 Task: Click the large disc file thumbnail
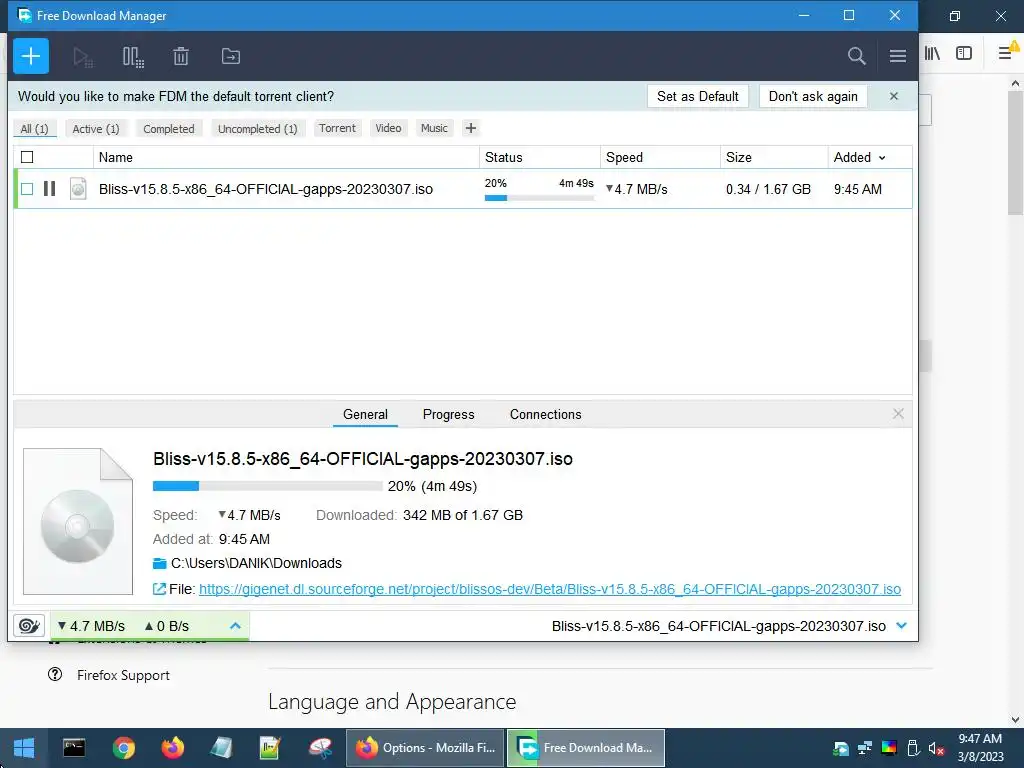[x=78, y=522]
